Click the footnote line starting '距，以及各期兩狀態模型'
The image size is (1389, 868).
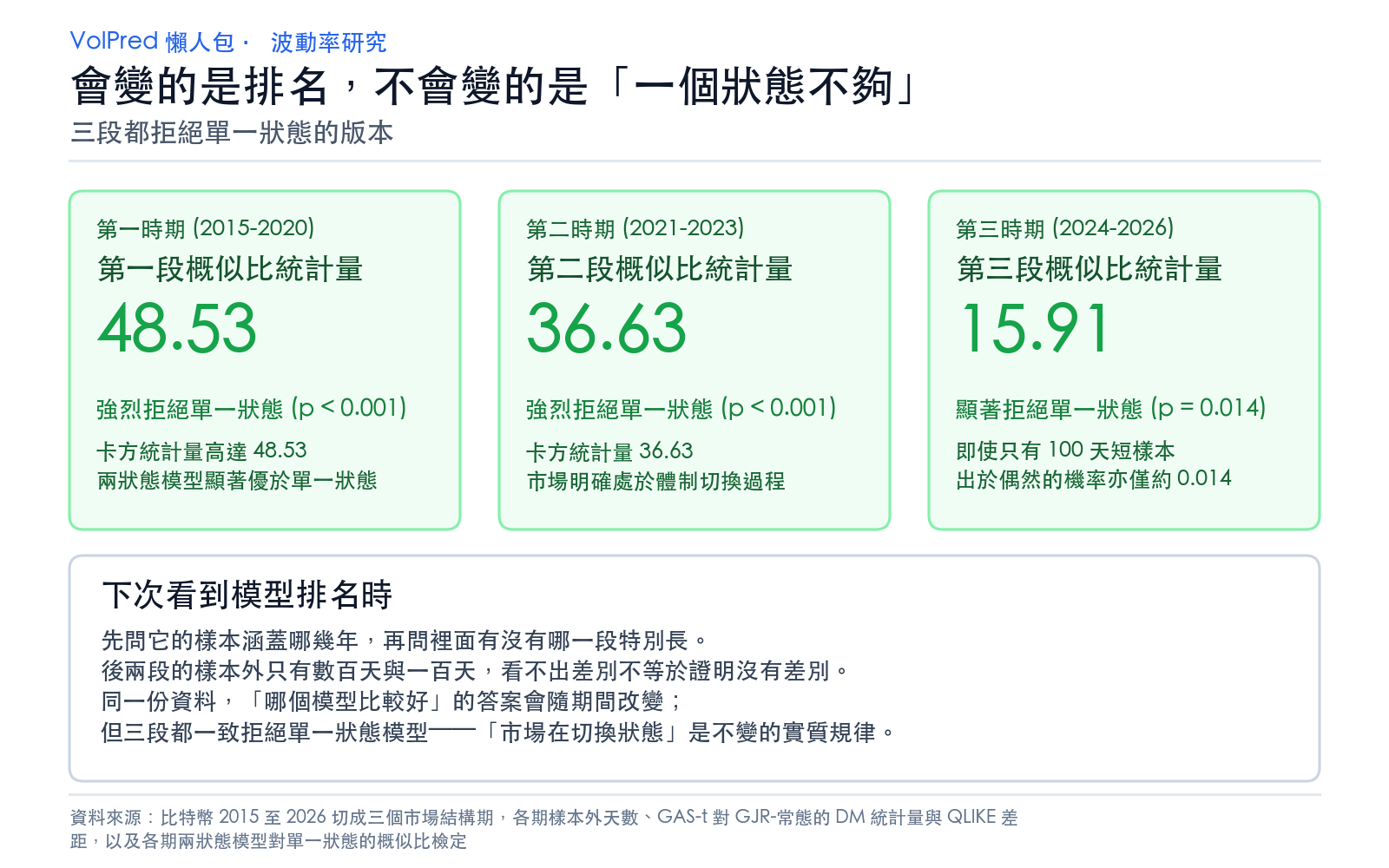[268, 842]
